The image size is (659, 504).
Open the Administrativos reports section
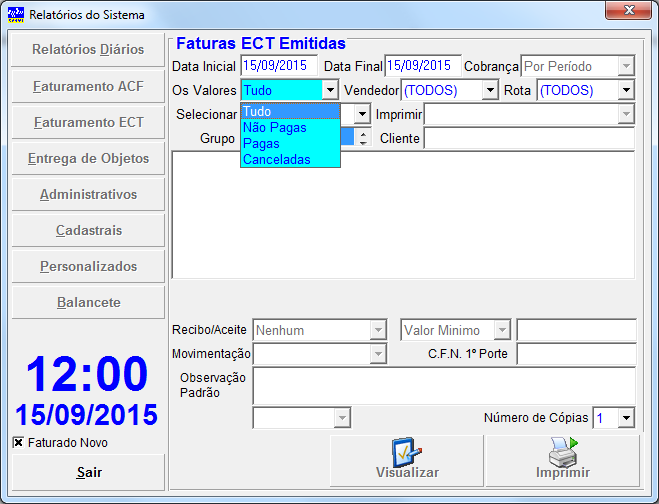(x=88, y=195)
